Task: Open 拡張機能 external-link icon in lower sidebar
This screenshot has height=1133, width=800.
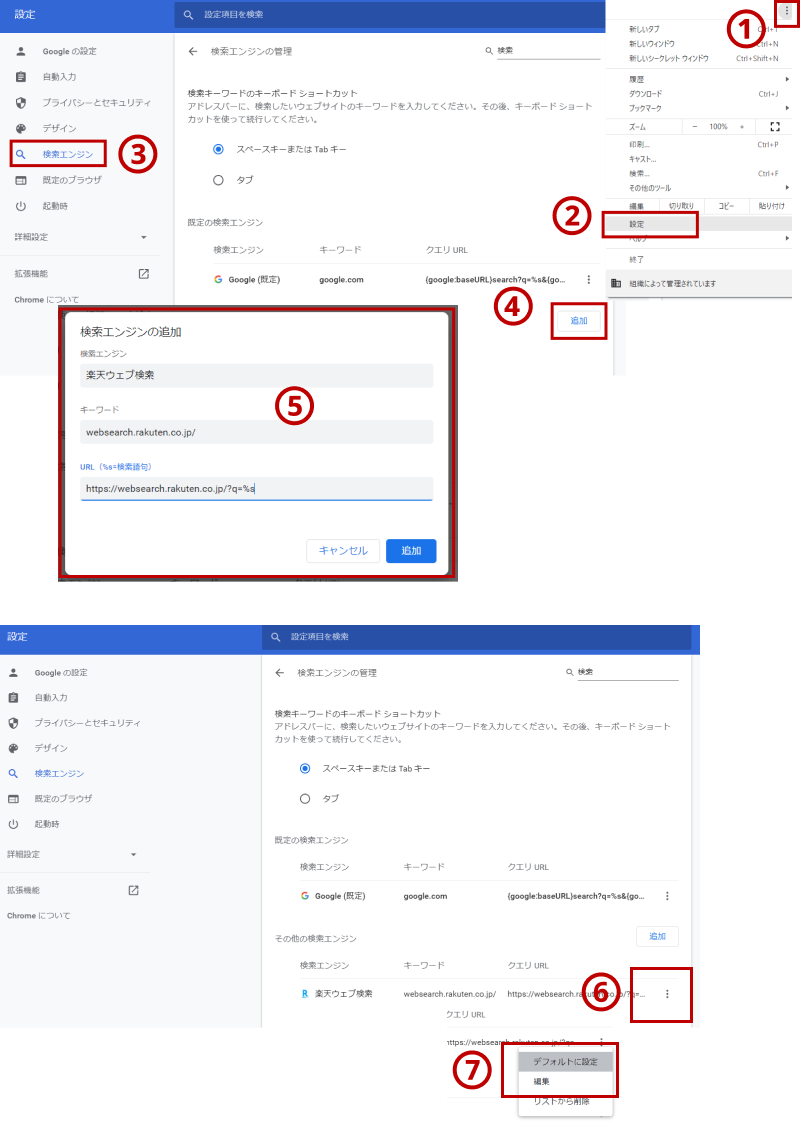Action: tap(134, 890)
